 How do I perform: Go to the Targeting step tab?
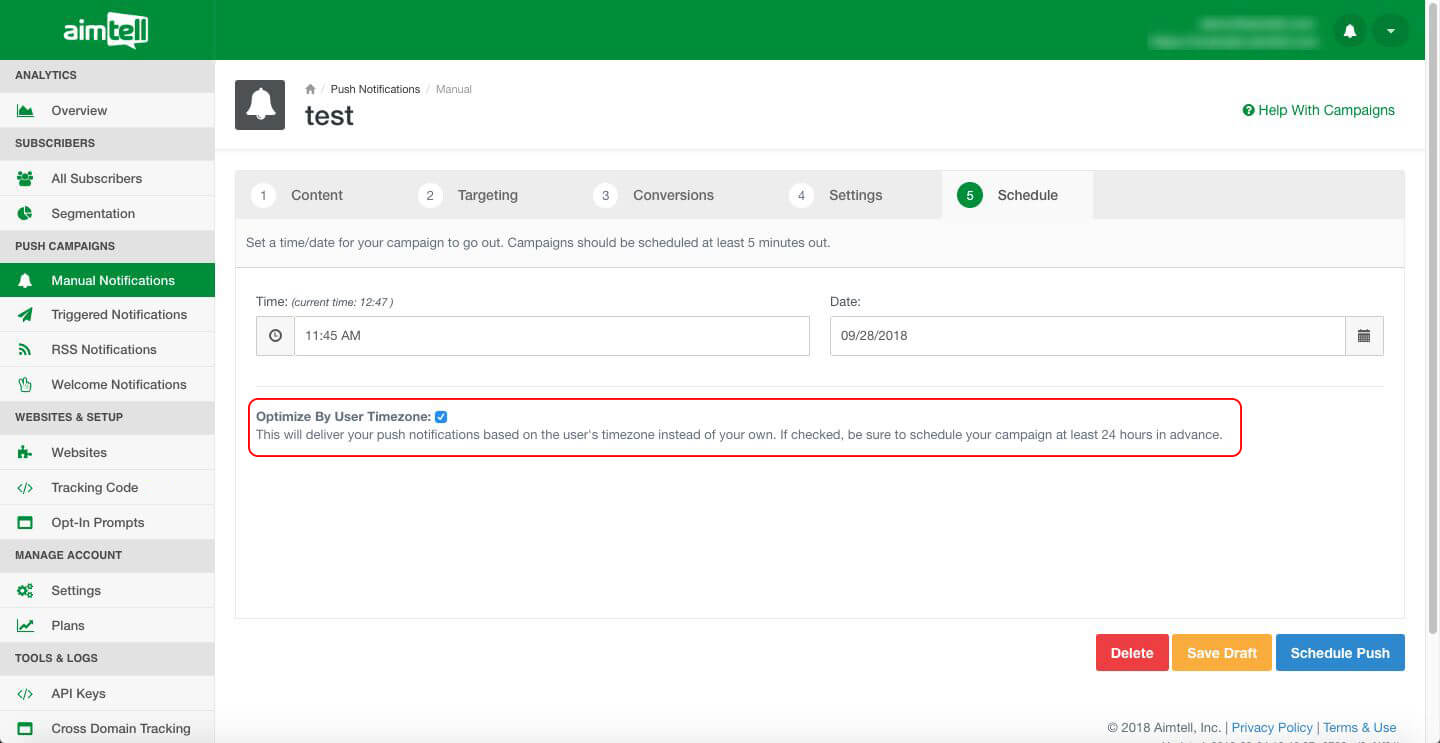coord(470,195)
